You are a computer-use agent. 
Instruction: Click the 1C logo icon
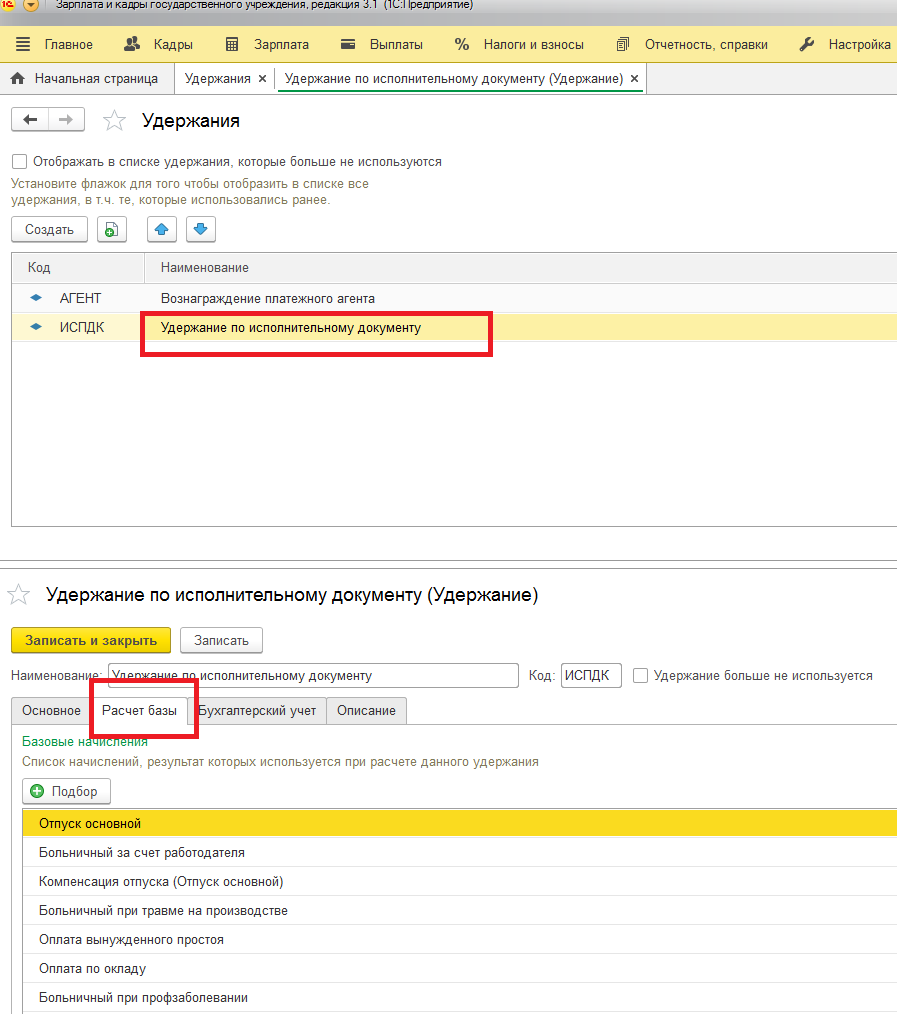8,5
